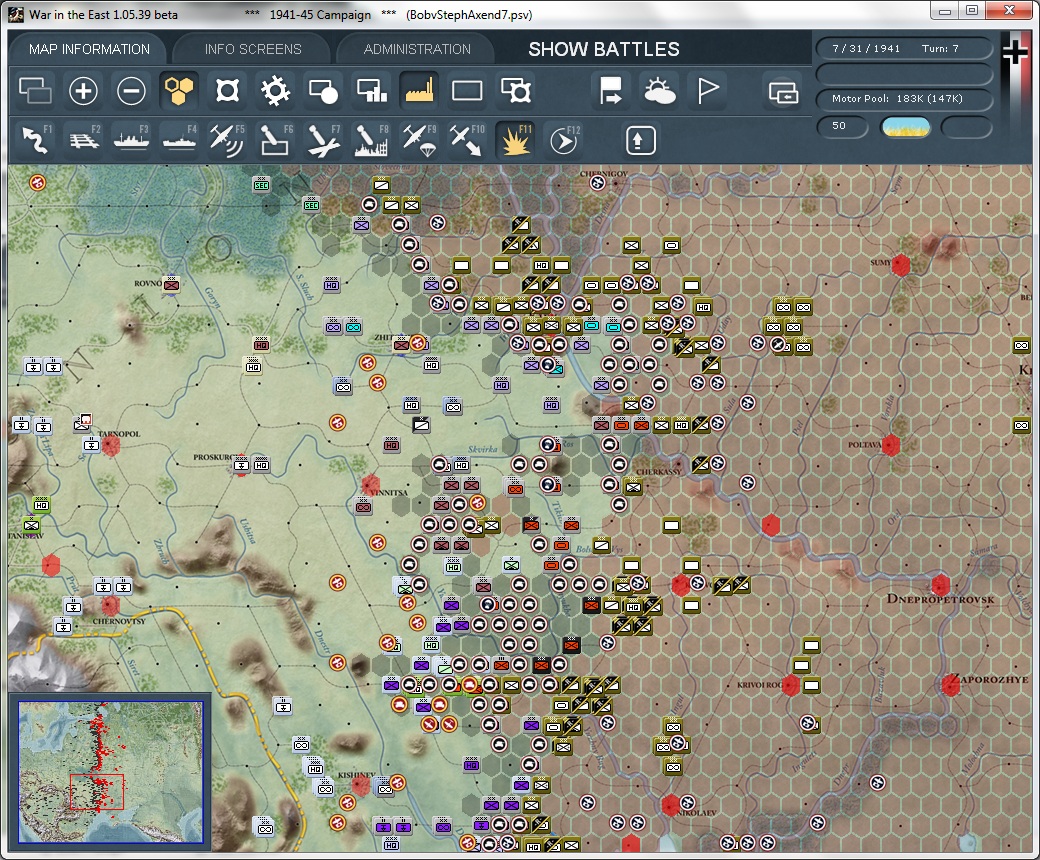Click the wheat field terrain indicator
The image size is (1040, 860).
point(905,127)
